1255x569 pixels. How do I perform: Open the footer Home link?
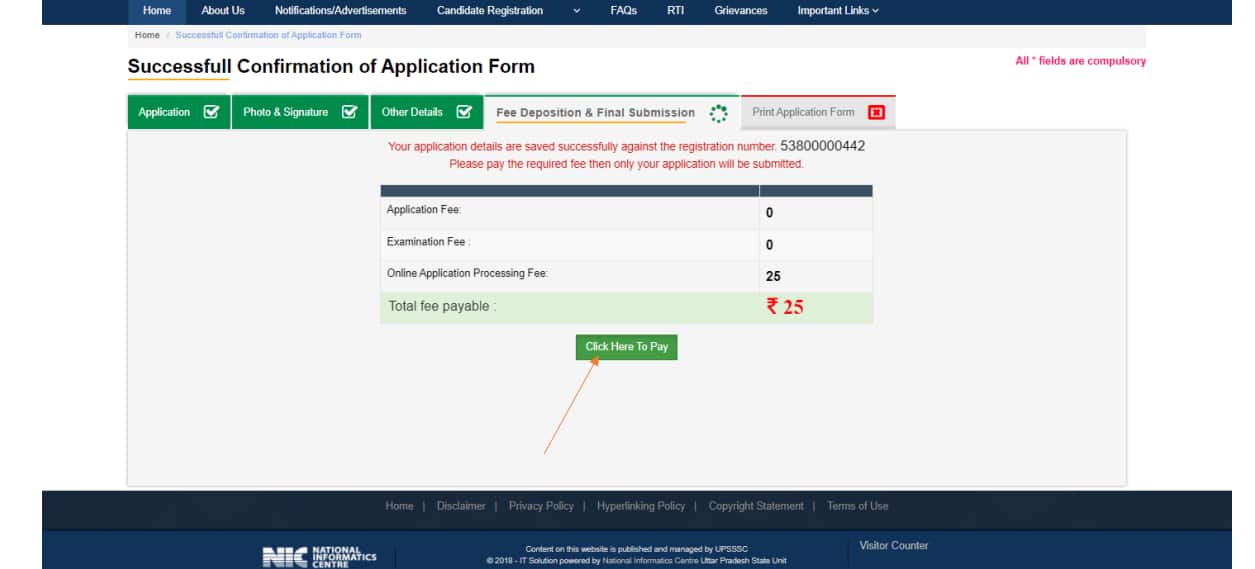pos(399,506)
